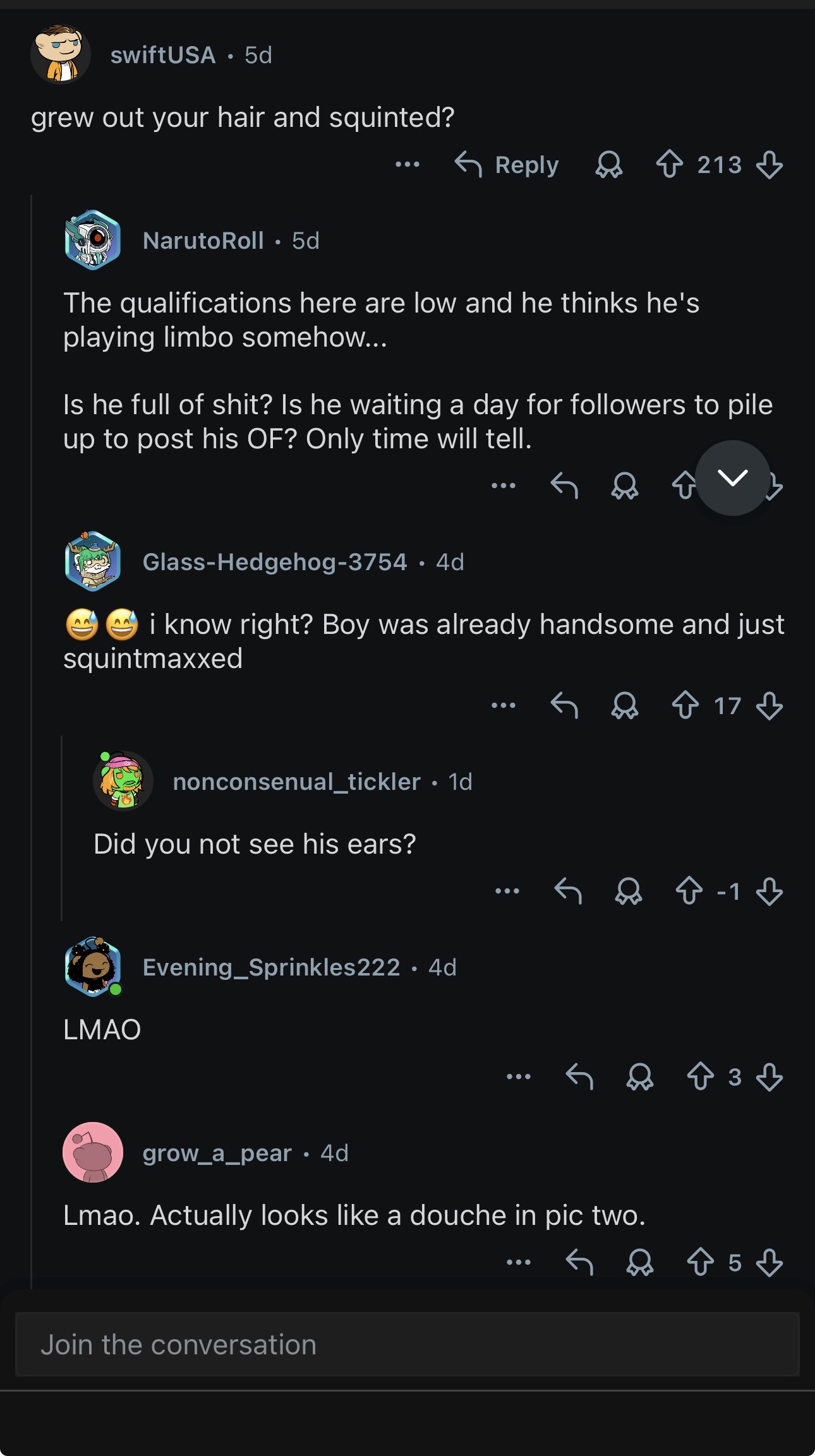815x1456 pixels.
Task: Open overflow menu on Evening_Sprinkles222's comment
Action: tap(519, 1077)
